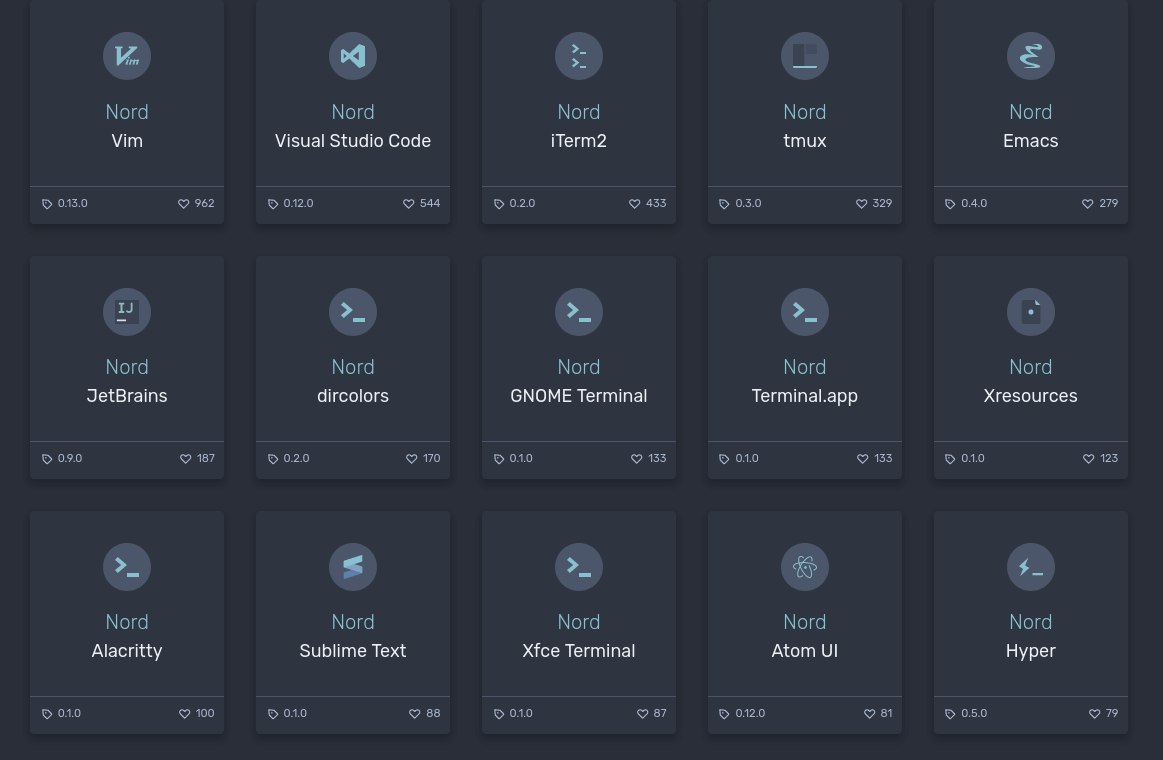Image resolution: width=1163 pixels, height=760 pixels.
Task: Open the Nord Emacs port title
Action: tap(1031, 126)
